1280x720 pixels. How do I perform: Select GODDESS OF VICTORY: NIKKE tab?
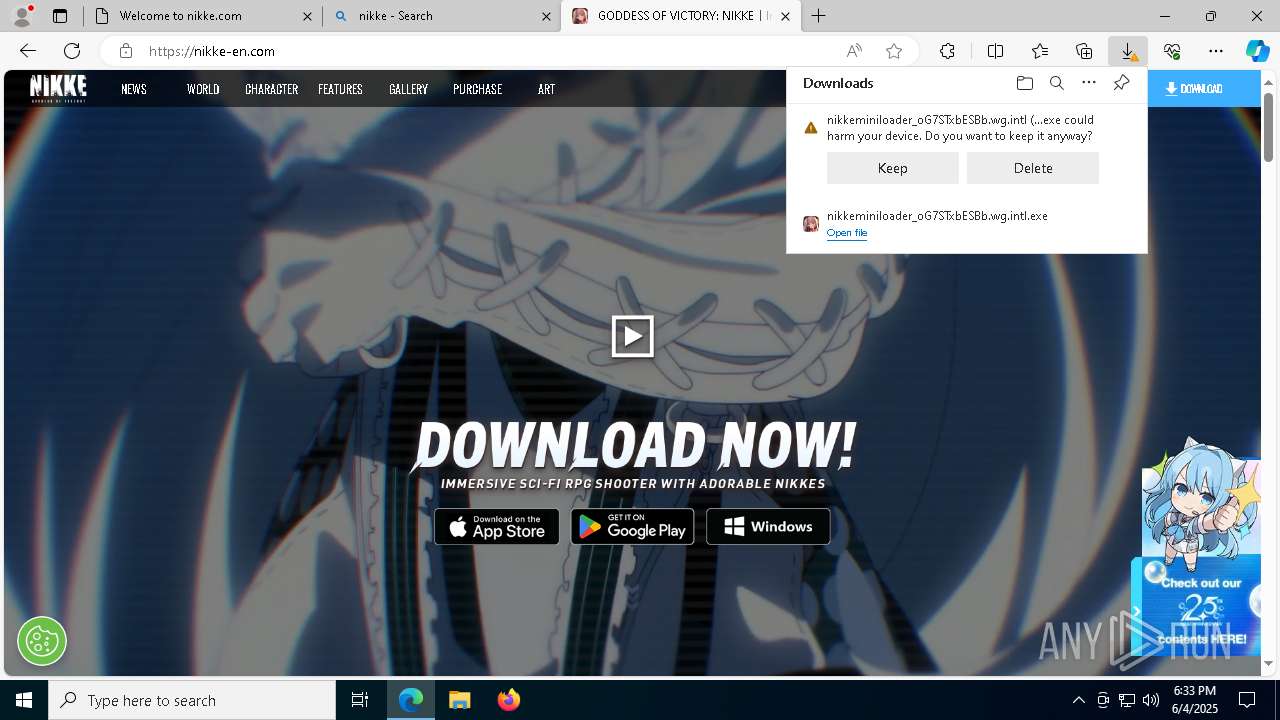[x=680, y=16]
